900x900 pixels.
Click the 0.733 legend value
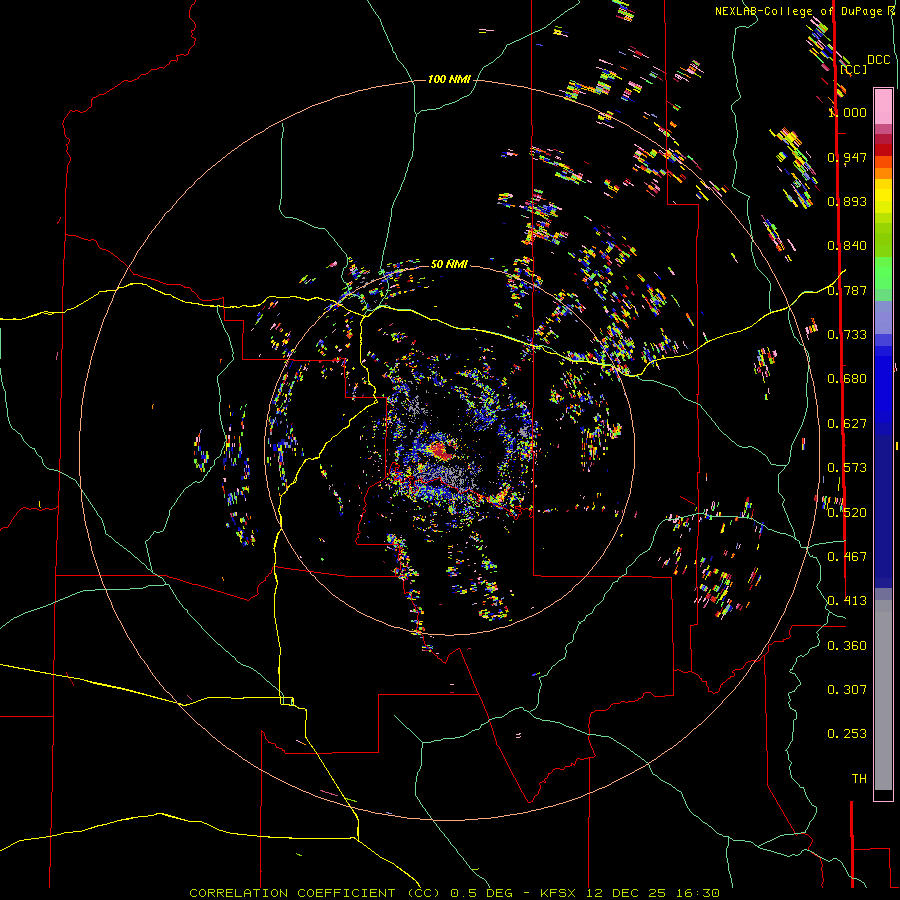(x=847, y=335)
